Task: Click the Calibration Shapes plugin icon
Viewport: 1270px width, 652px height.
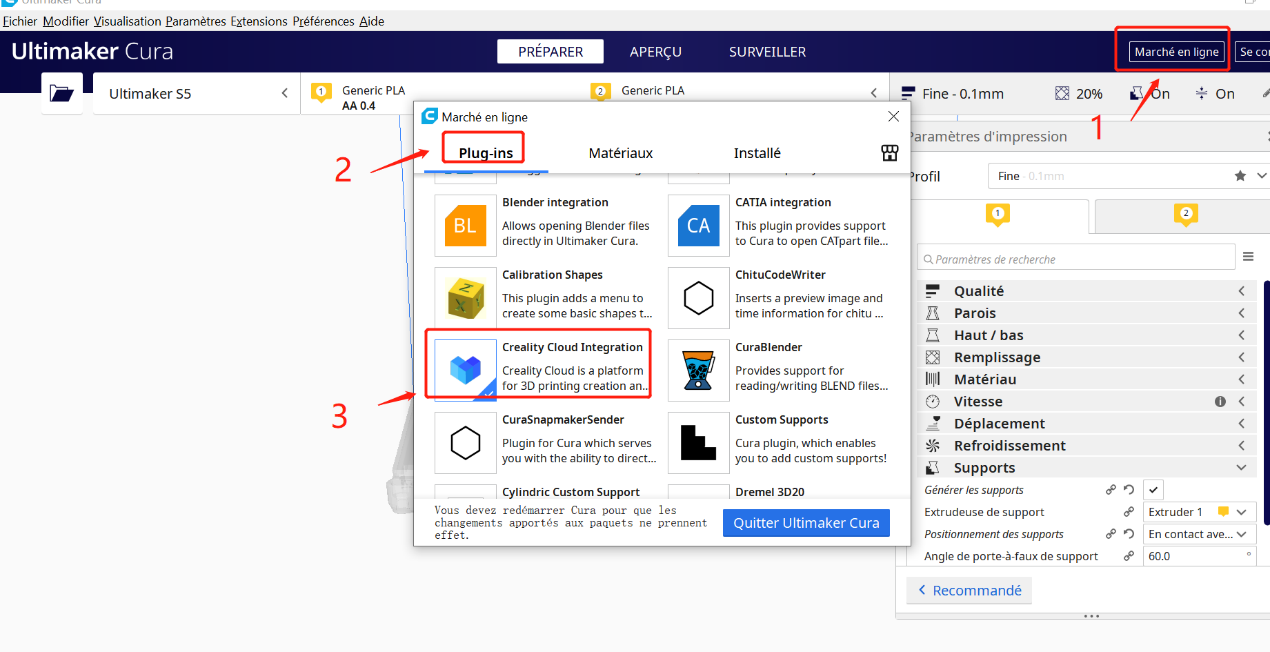Action: pyautogui.click(x=465, y=297)
